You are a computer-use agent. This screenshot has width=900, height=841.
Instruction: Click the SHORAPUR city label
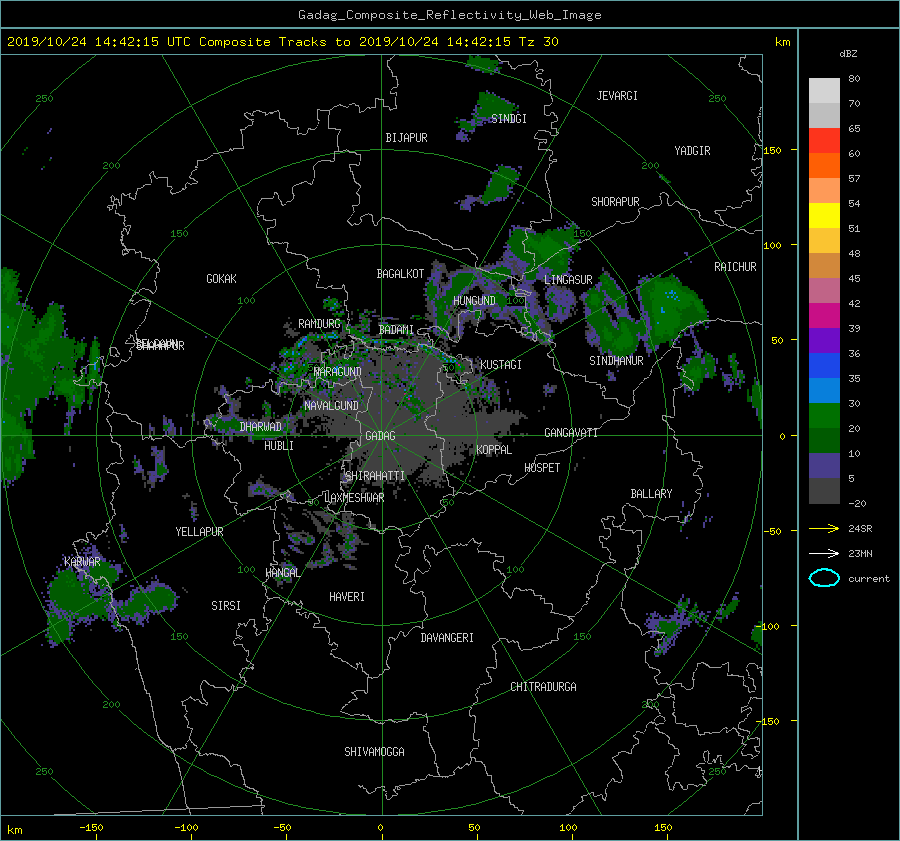pos(615,202)
